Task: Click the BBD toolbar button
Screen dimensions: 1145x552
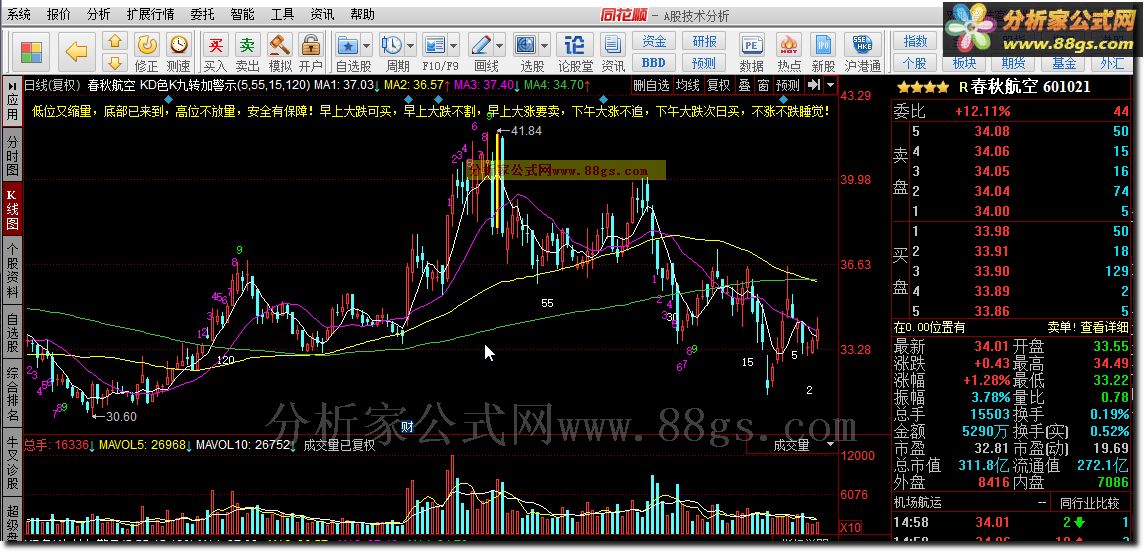Action: point(654,63)
